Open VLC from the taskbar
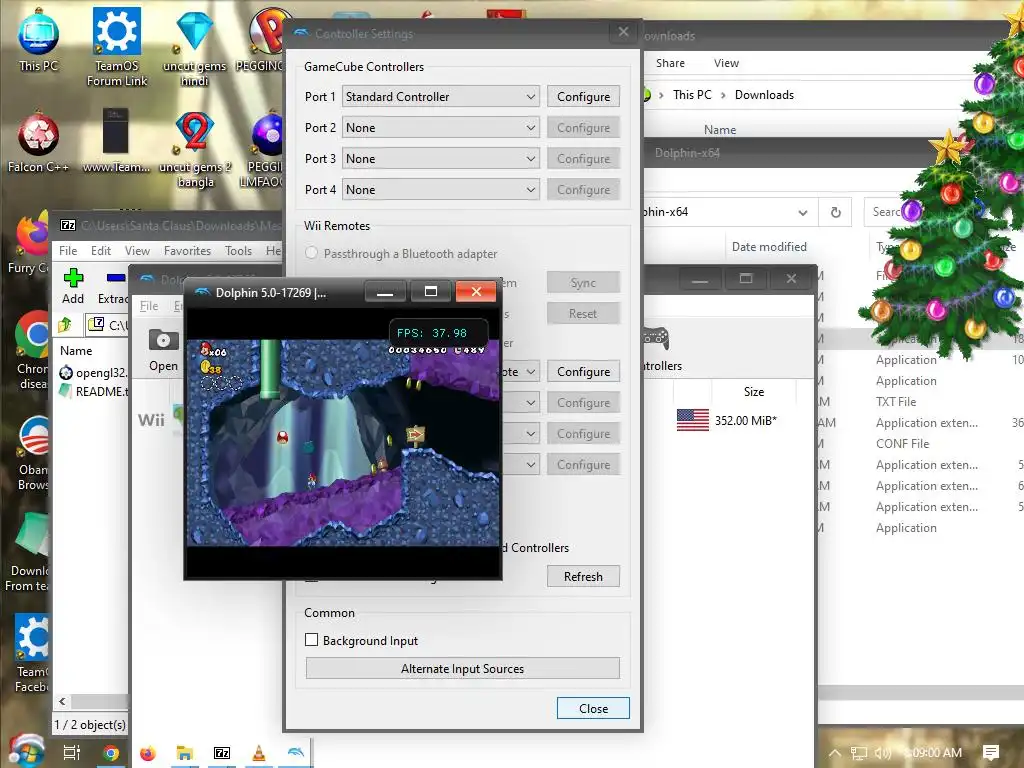This screenshot has height=768, width=1024. 259,754
